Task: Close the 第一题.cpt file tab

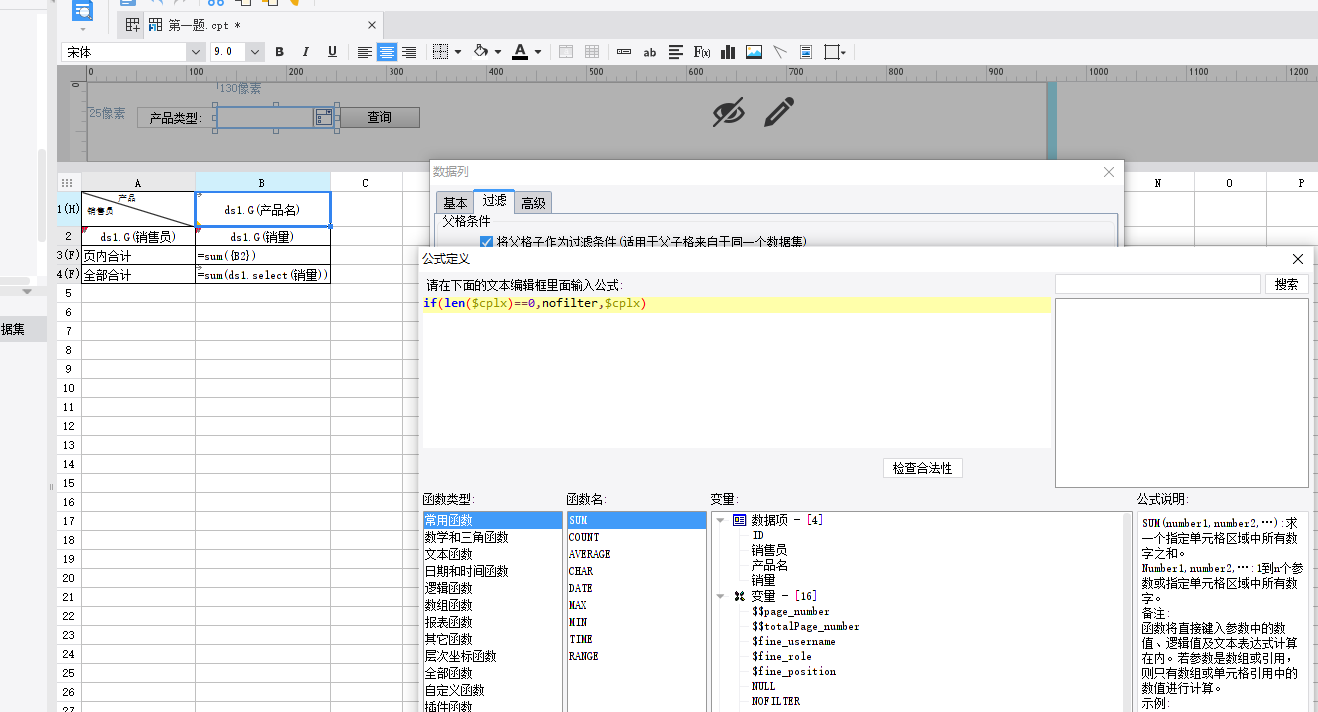Action: pos(372,25)
